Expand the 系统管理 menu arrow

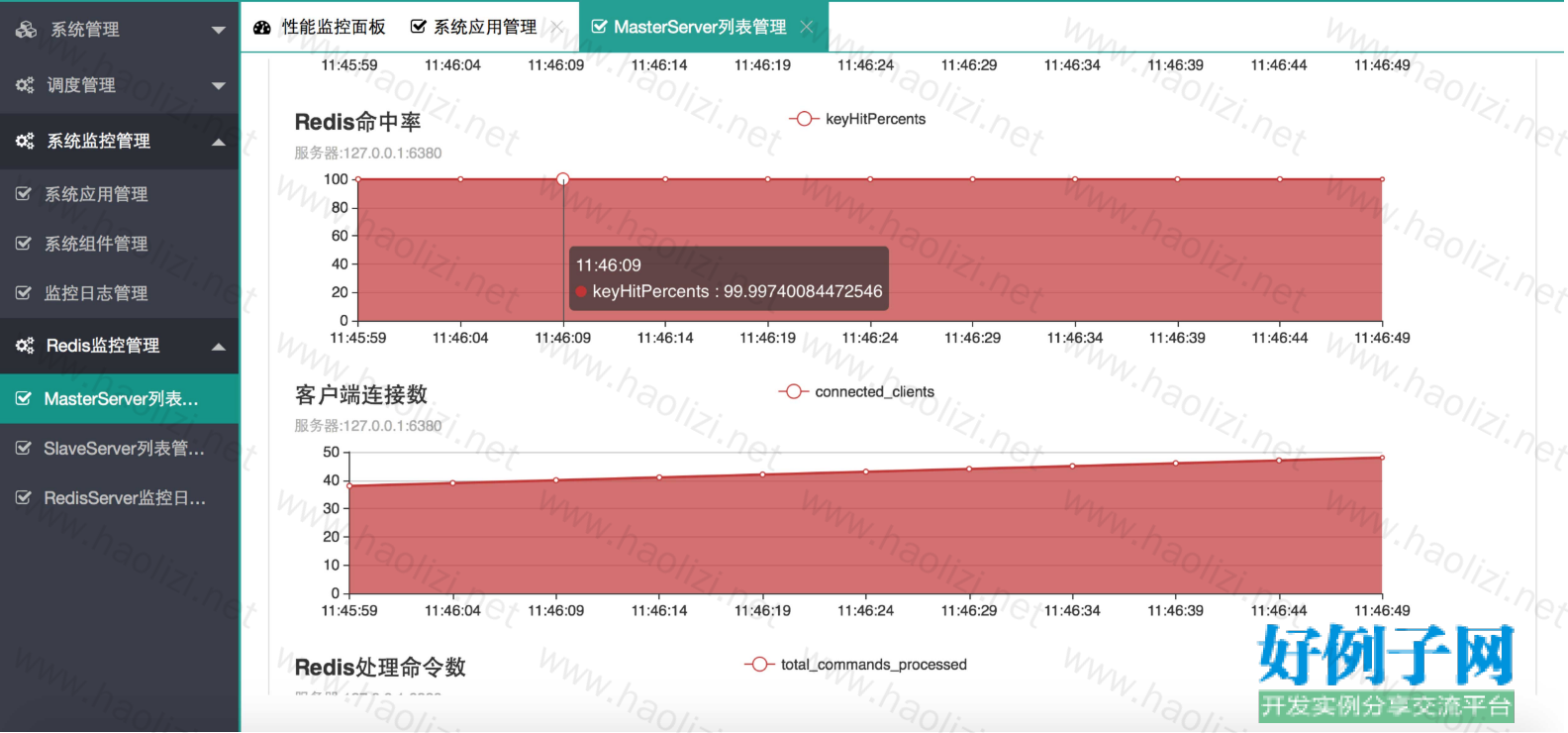tap(219, 30)
